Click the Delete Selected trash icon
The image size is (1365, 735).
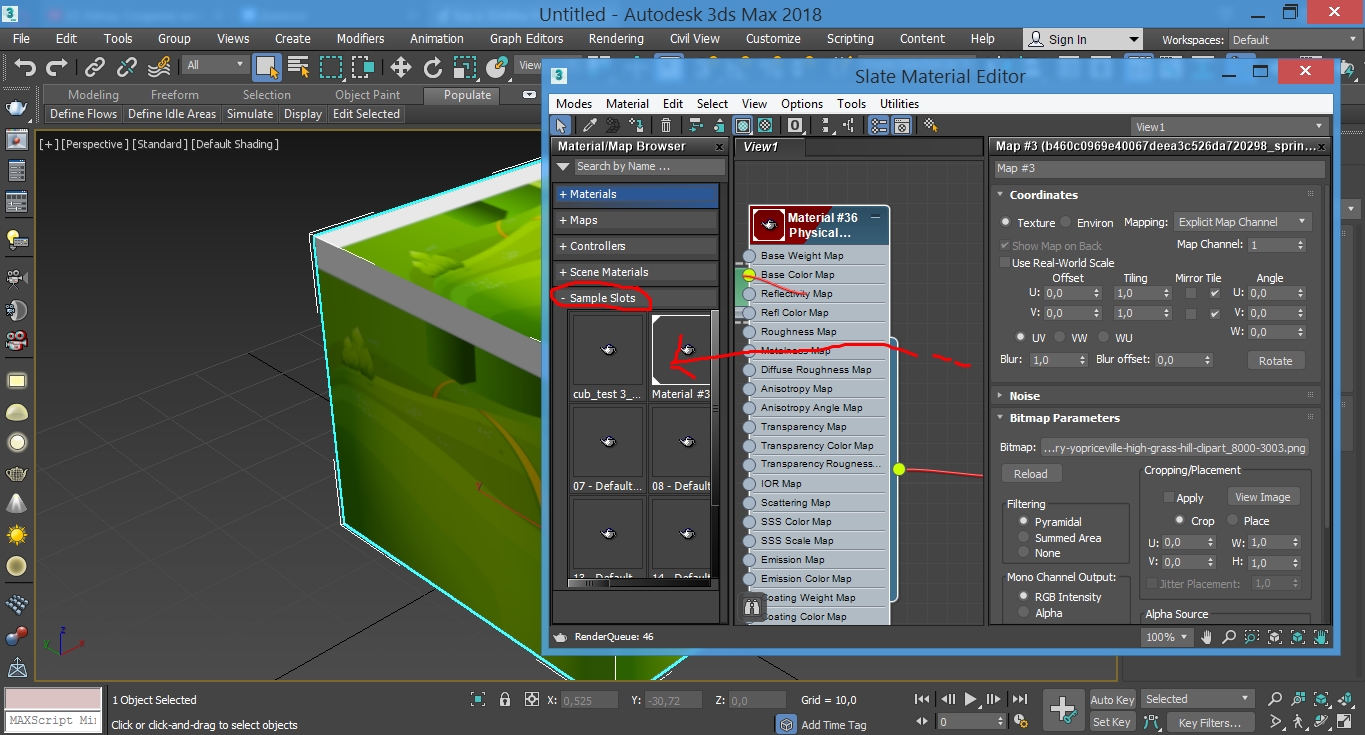pyautogui.click(x=666, y=126)
